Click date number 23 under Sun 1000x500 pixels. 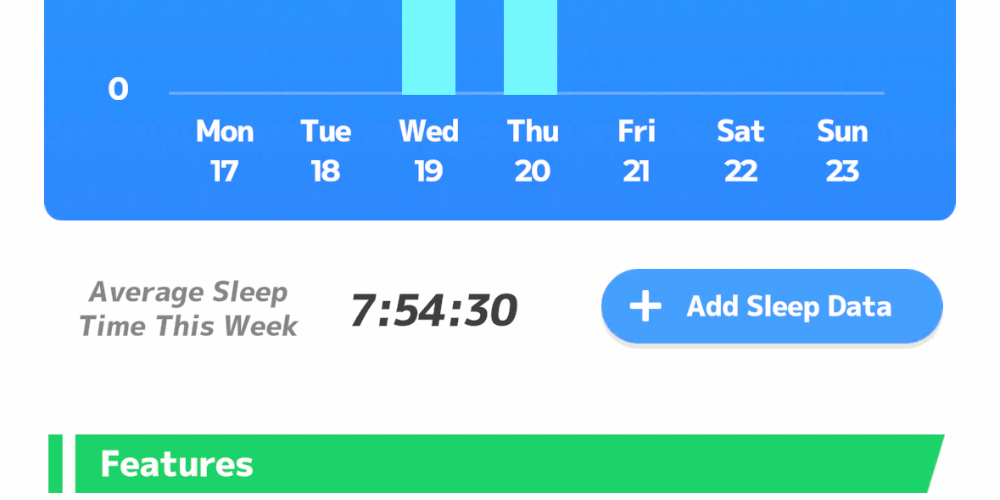(x=842, y=172)
